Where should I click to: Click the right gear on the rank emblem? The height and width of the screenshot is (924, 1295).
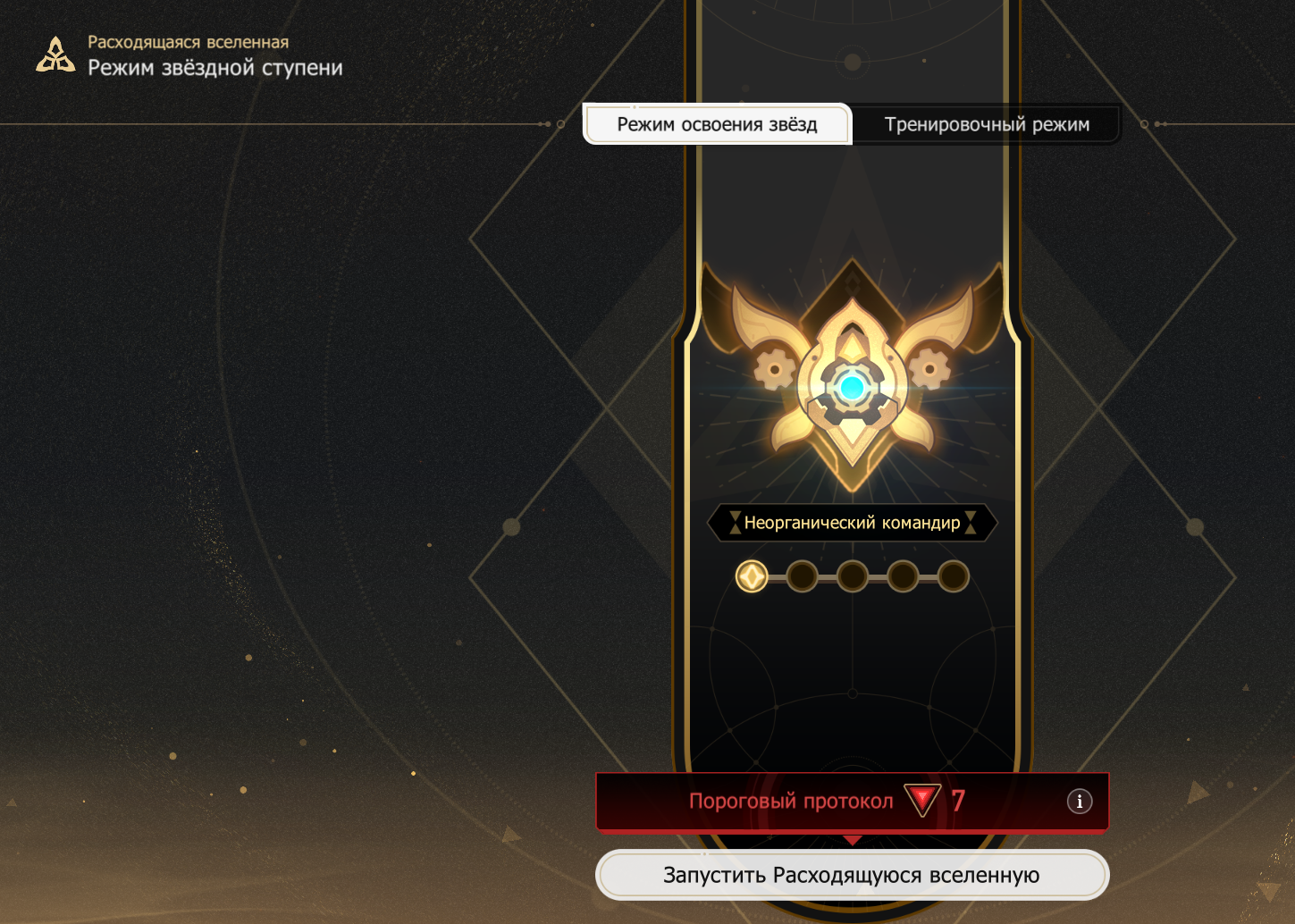[x=929, y=368]
